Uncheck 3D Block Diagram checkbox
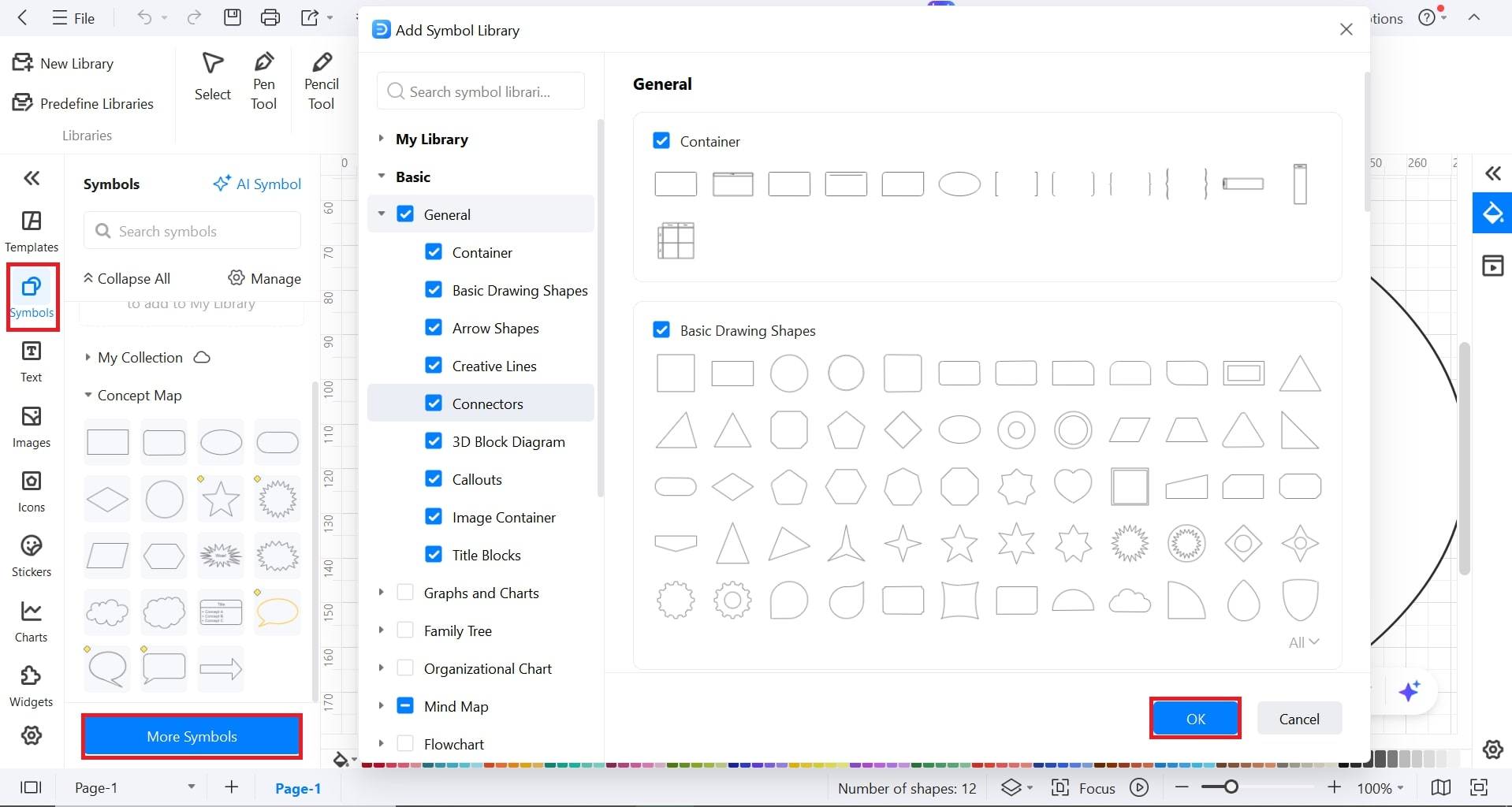The height and width of the screenshot is (807, 1512). 434,441
